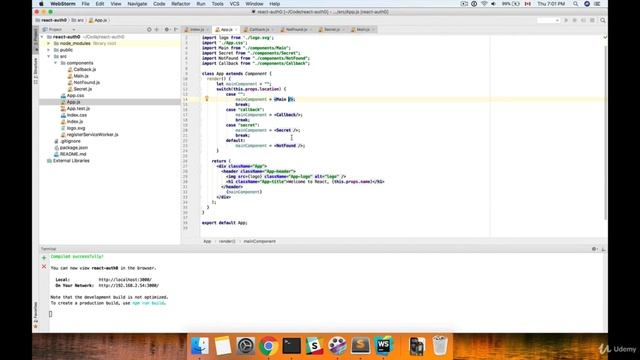Viewport: 640px width, 360px height.
Task: Select Callback.js in the project tree
Action: pyautogui.click(x=81, y=69)
